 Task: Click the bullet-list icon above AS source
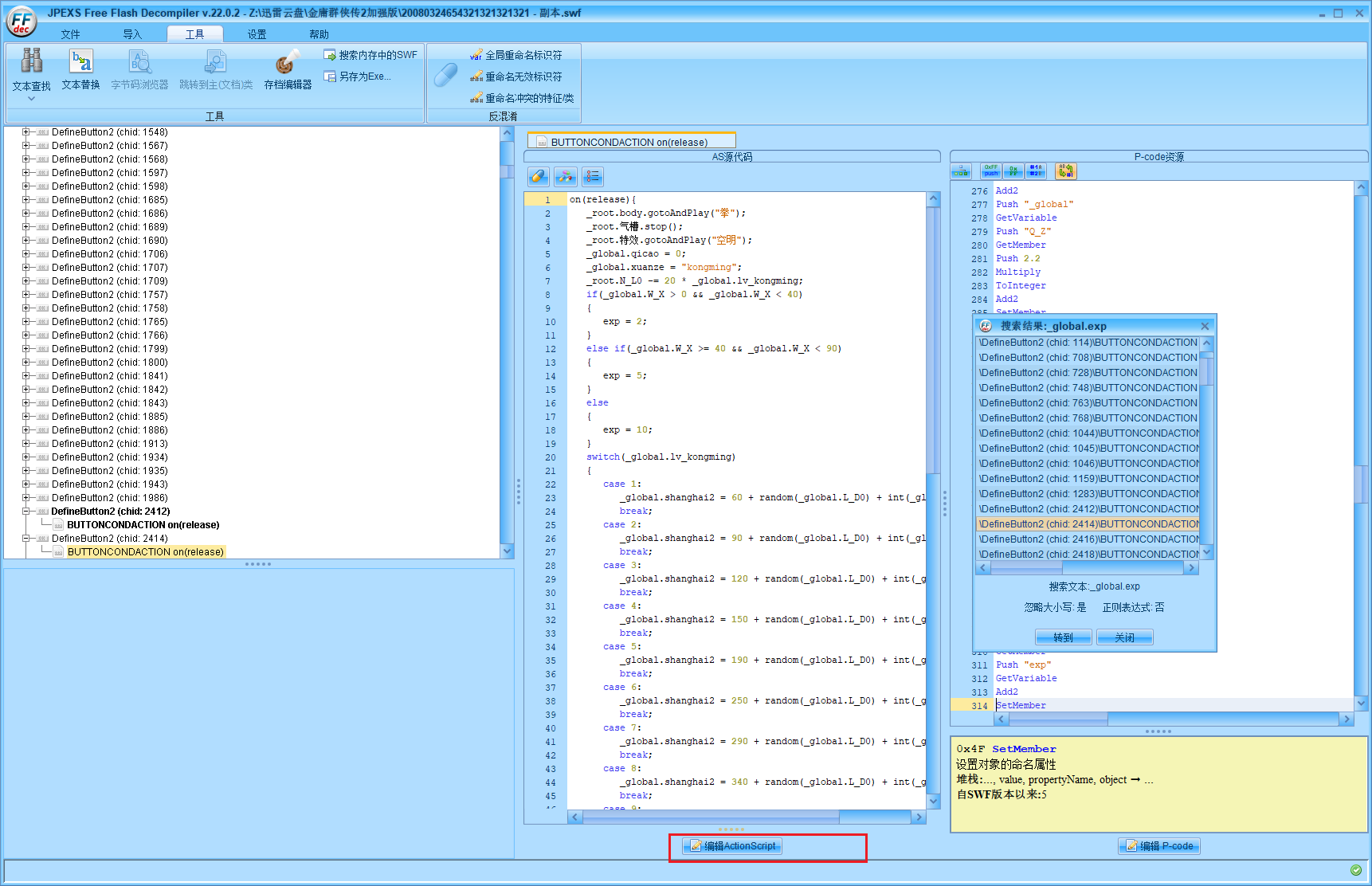coord(593,176)
